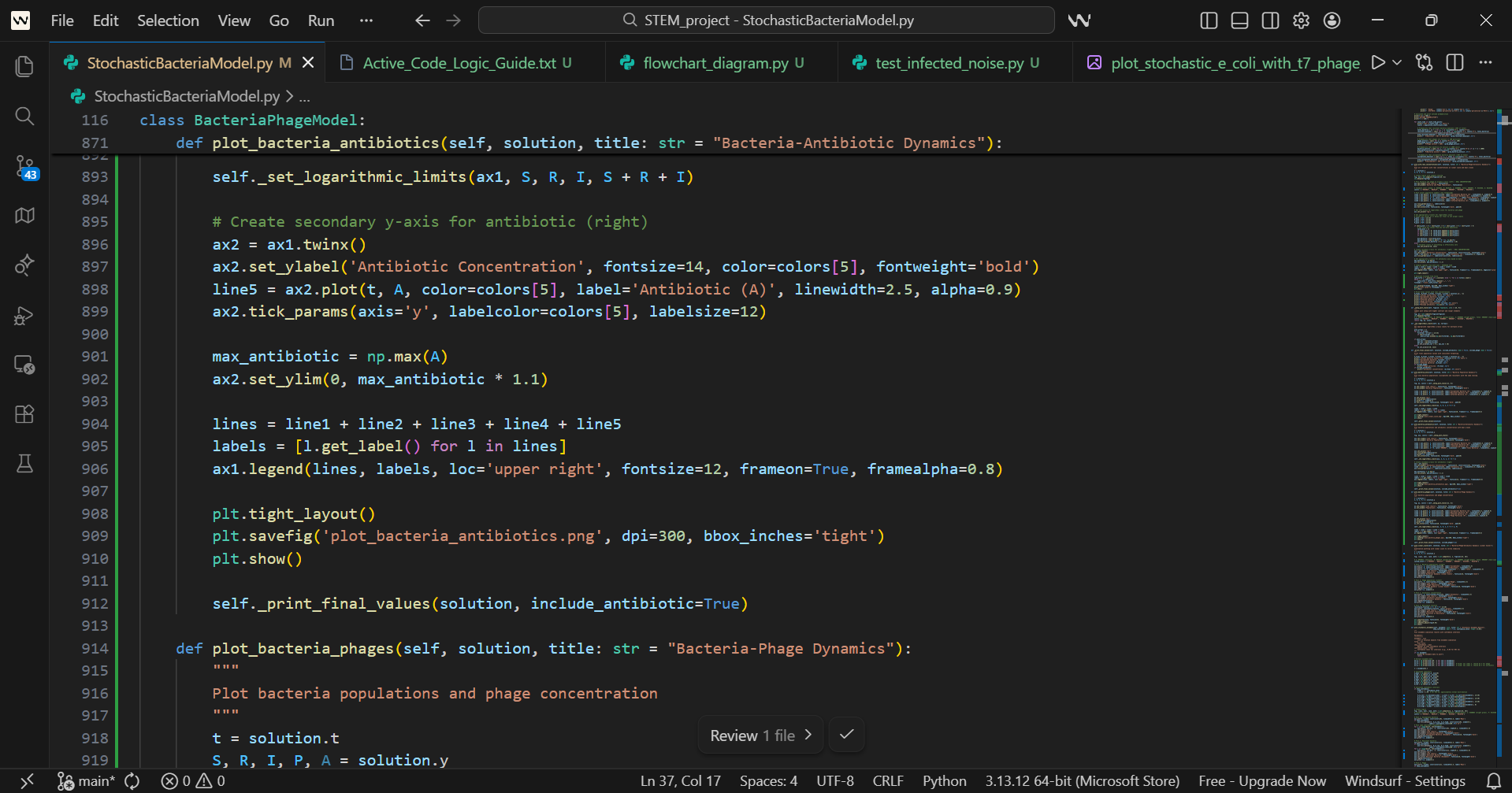Run the Python file with the play button
1512x793 pixels.
pos(1378,62)
